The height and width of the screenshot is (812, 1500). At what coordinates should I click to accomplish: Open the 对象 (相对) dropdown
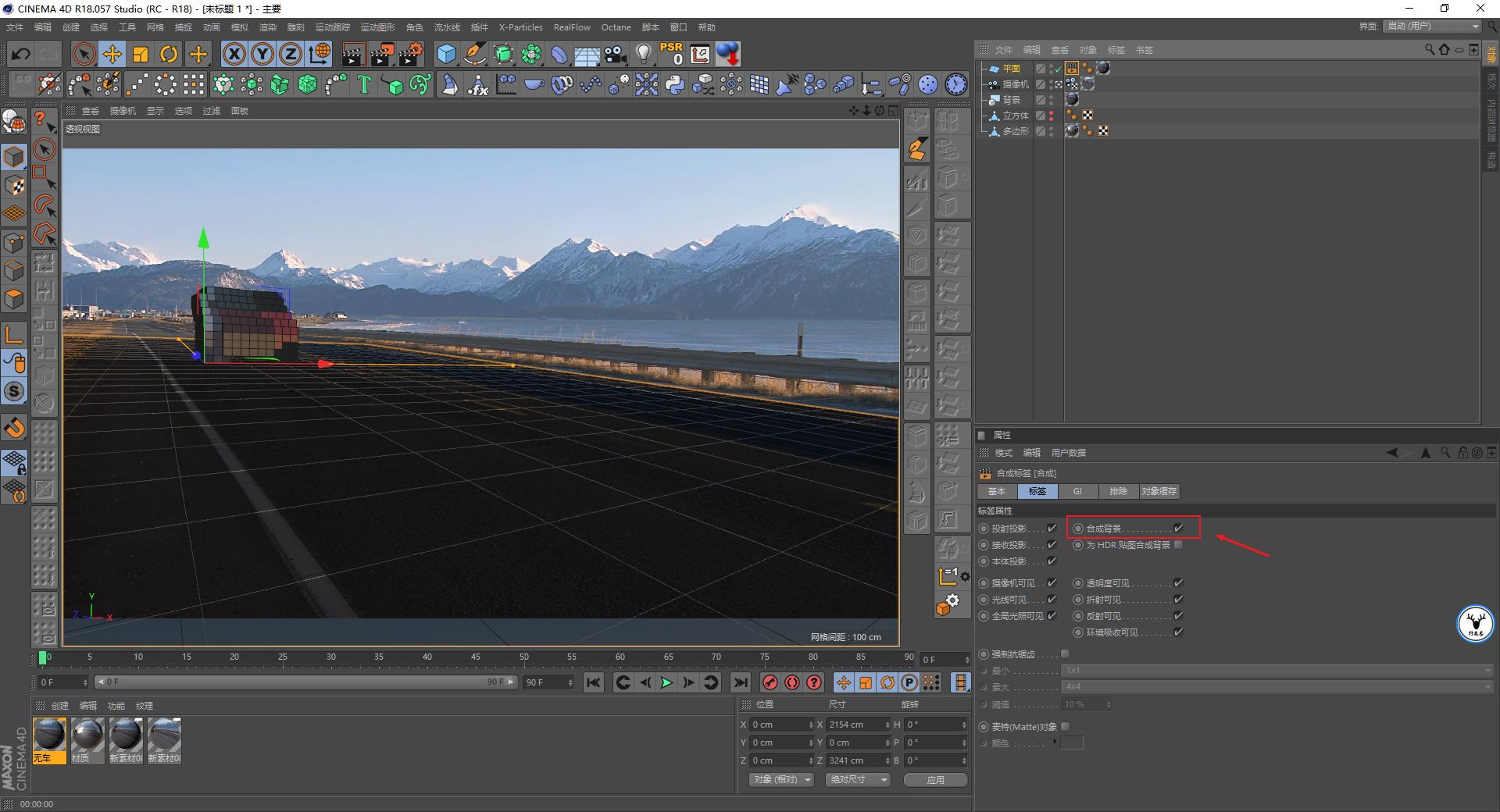(781, 780)
